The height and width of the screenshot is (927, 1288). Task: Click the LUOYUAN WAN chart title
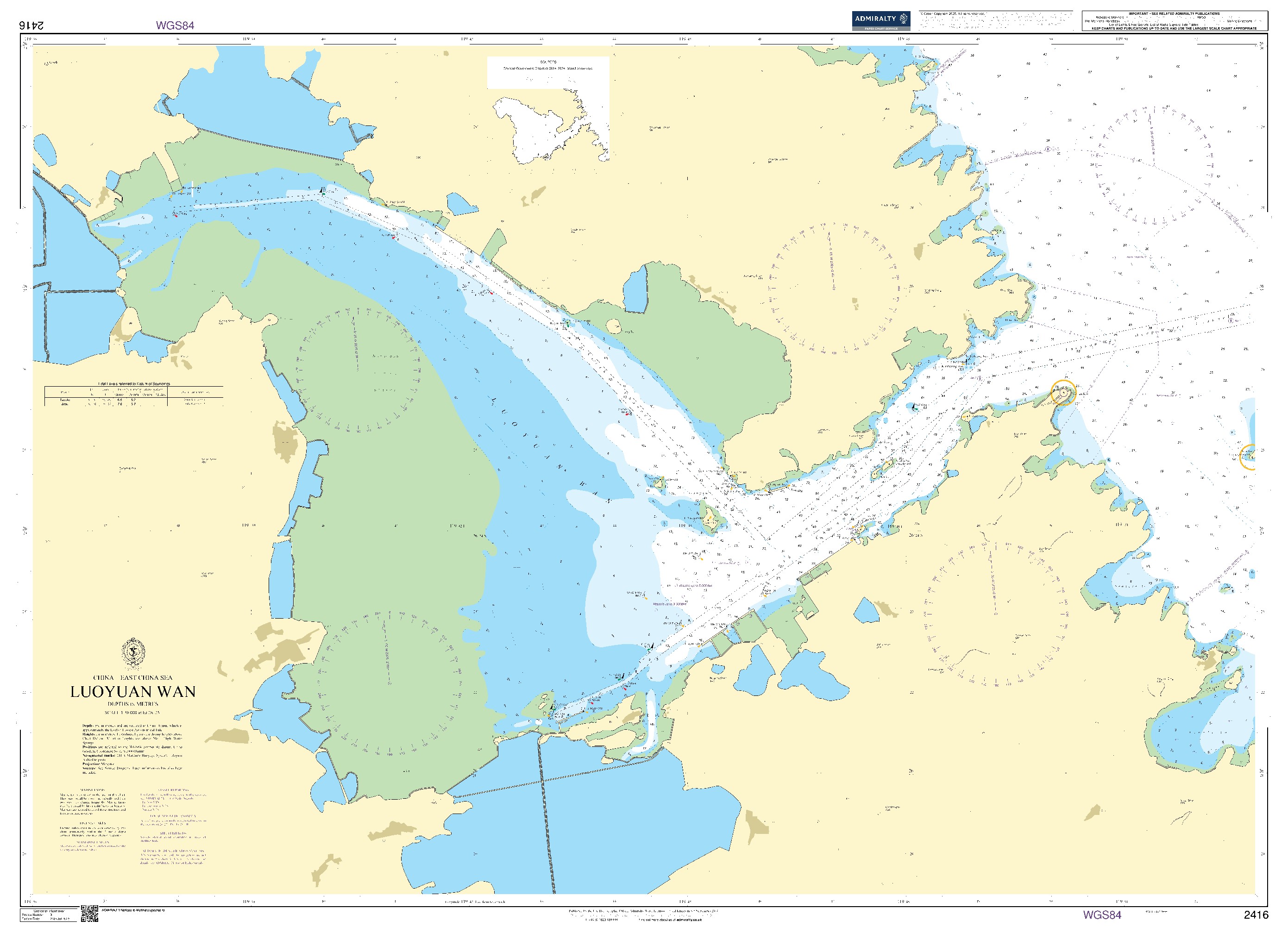[133, 691]
